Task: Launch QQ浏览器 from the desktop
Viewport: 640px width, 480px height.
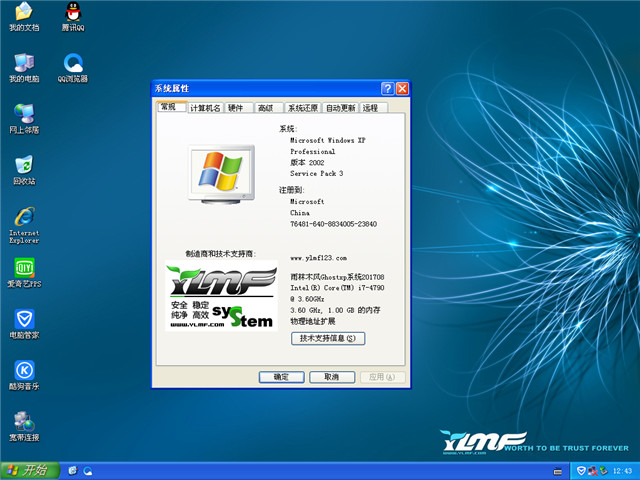Action: pyautogui.click(x=73, y=68)
